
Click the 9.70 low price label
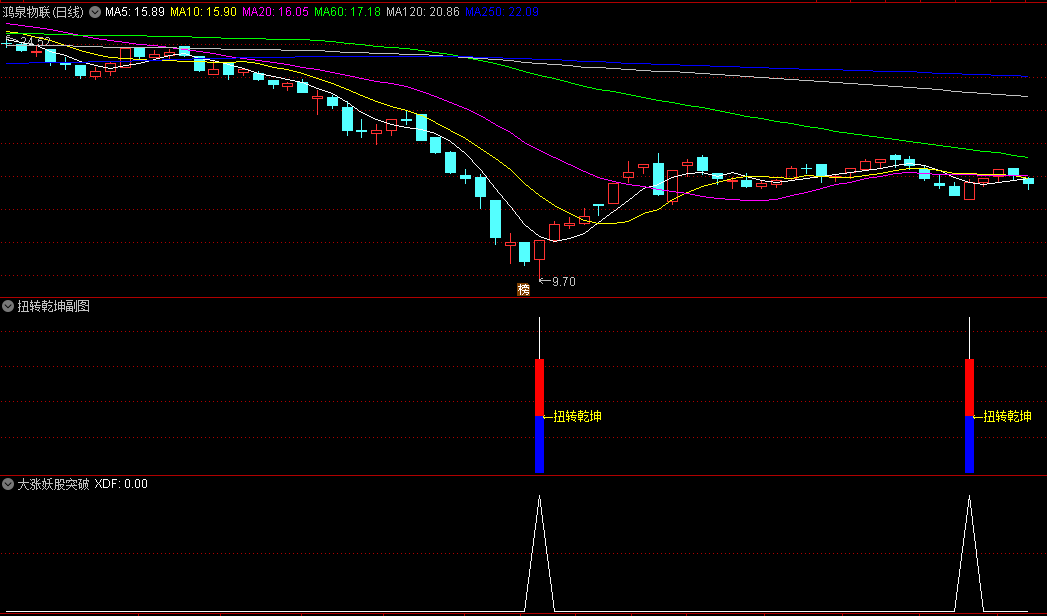pos(564,282)
